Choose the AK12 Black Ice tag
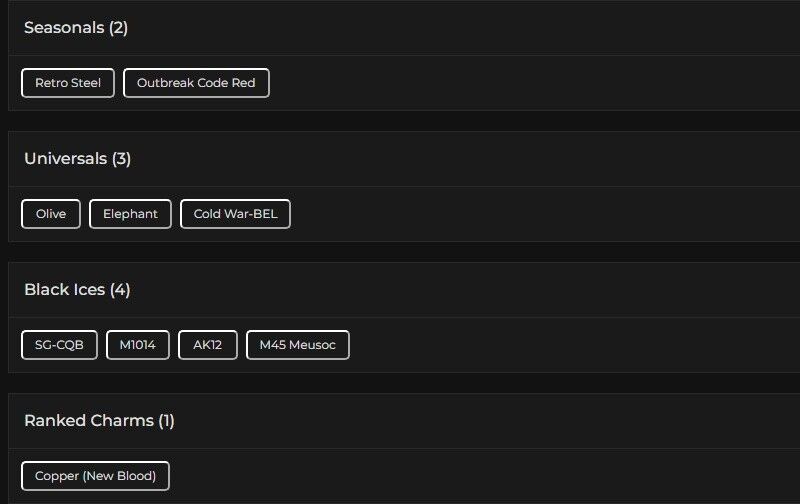The height and width of the screenshot is (504, 800). tap(208, 345)
